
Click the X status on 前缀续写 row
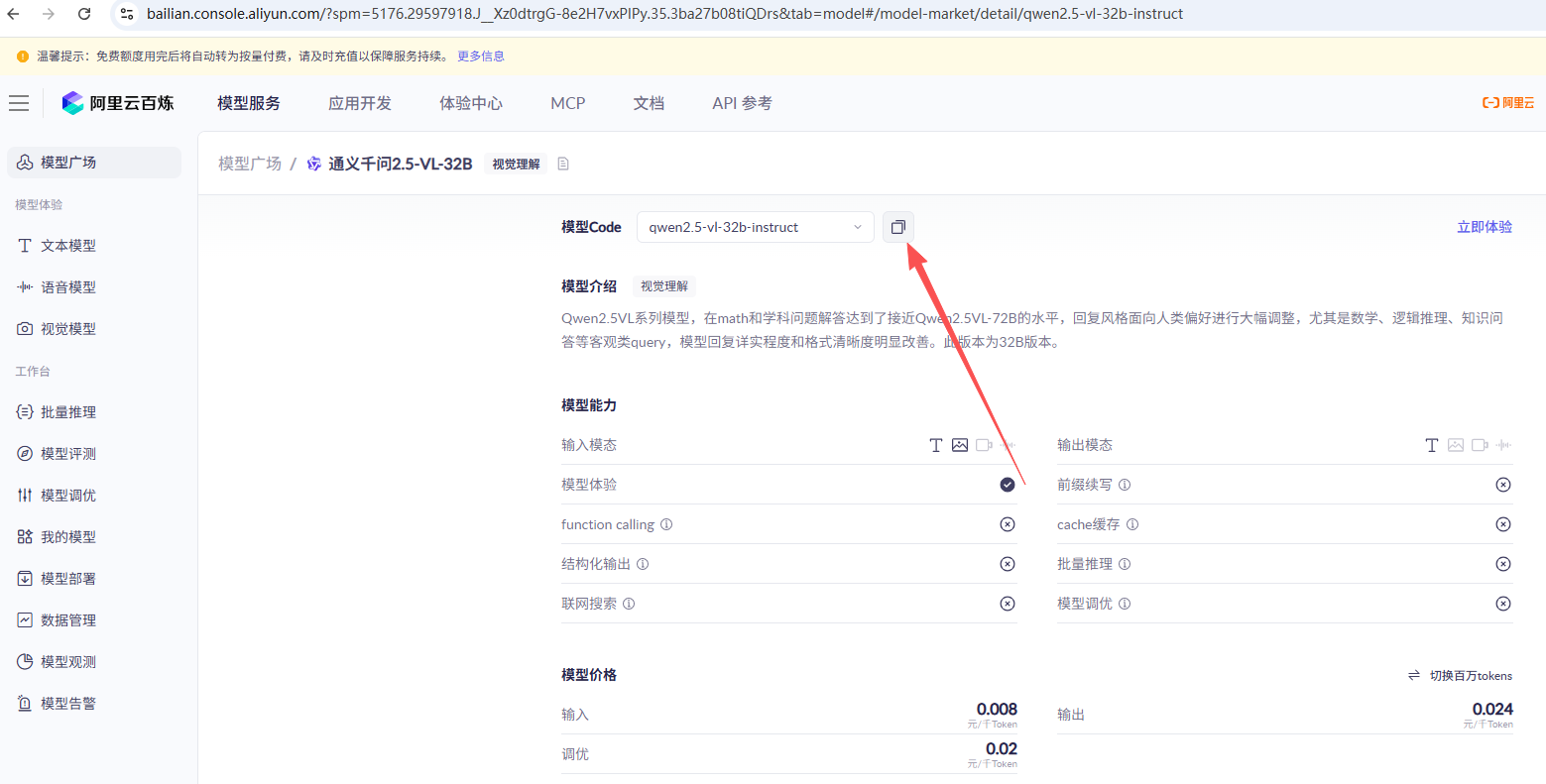[x=1503, y=485]
